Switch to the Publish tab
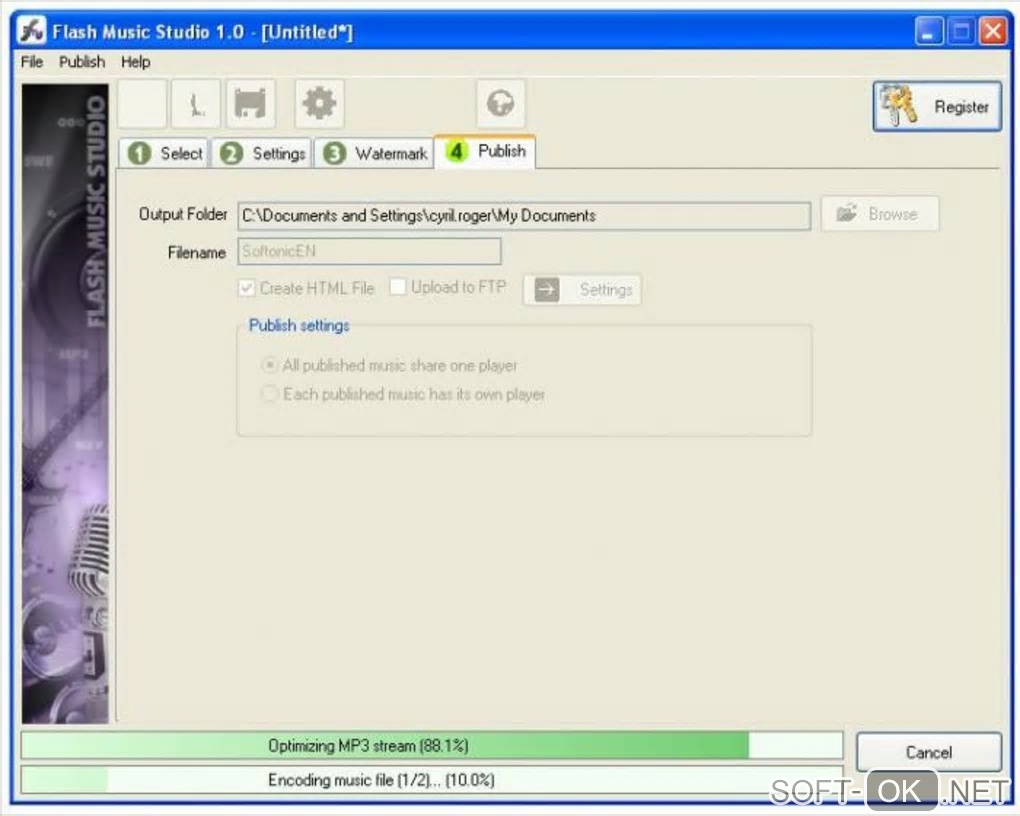 click(485, 152)
